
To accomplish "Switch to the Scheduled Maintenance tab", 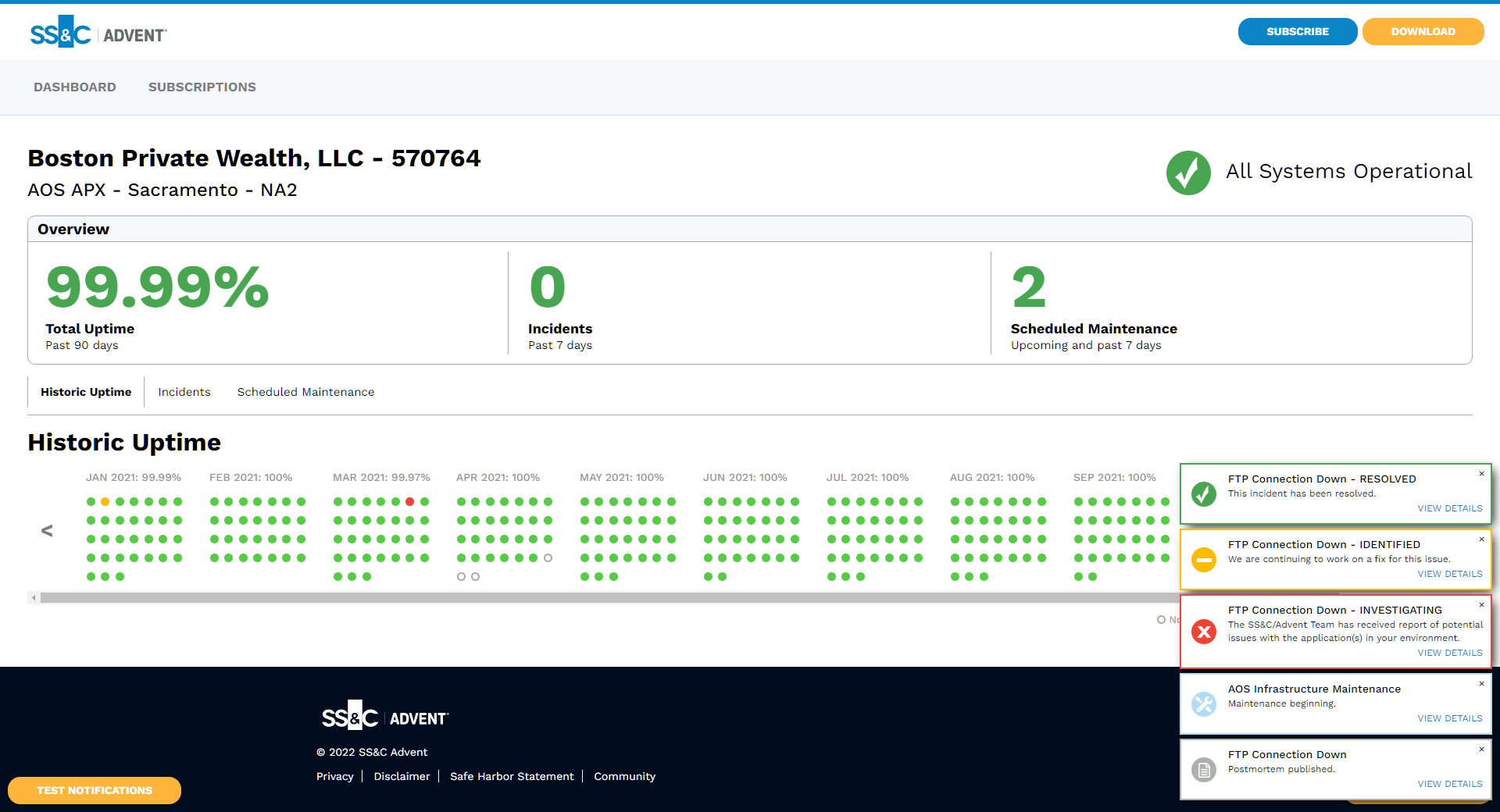I will [305, 392].
